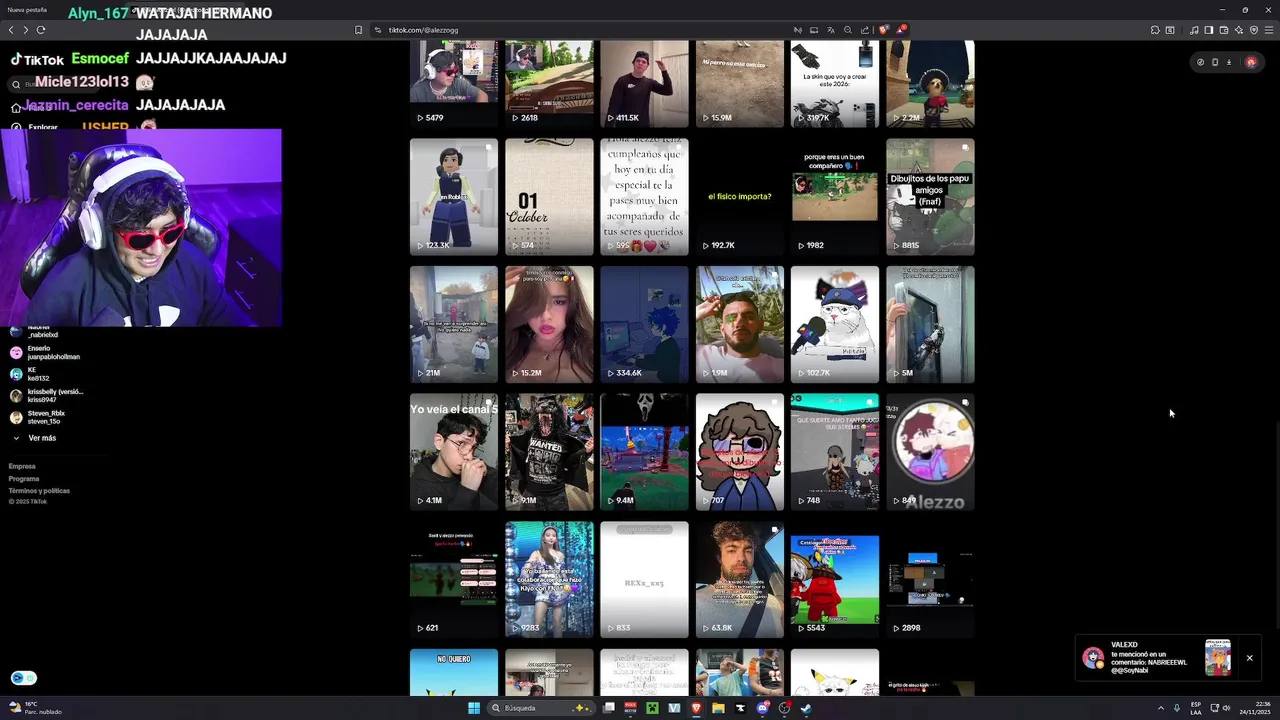1280x720 pixels.
Task: Open the Brave Wallet icon
Action: click(1223, 30)
